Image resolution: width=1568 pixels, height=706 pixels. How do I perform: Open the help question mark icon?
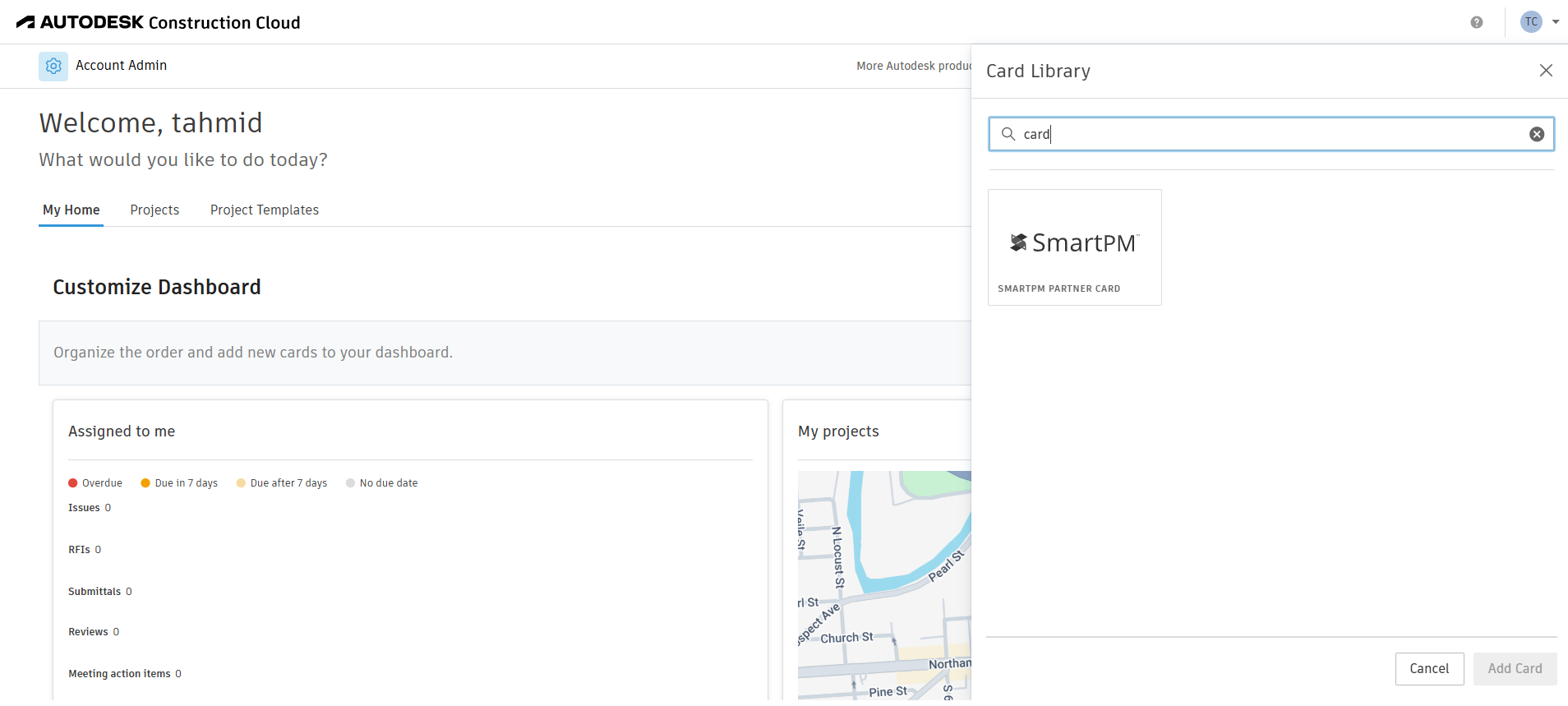[1477, 22]
